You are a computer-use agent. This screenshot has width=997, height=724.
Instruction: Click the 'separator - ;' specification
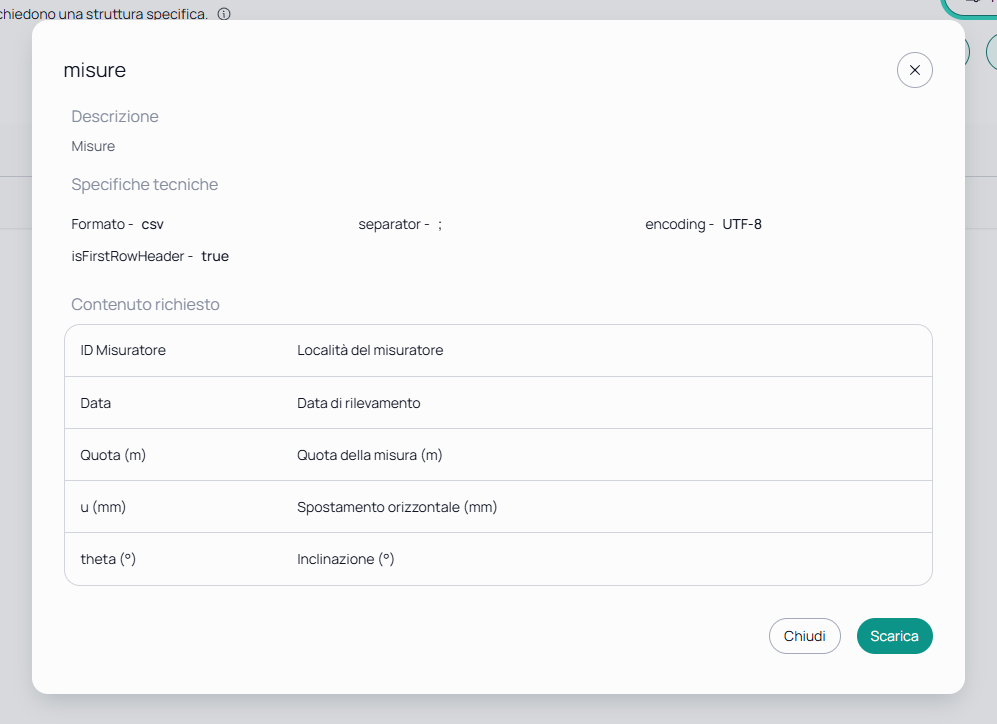click(400, 224)
